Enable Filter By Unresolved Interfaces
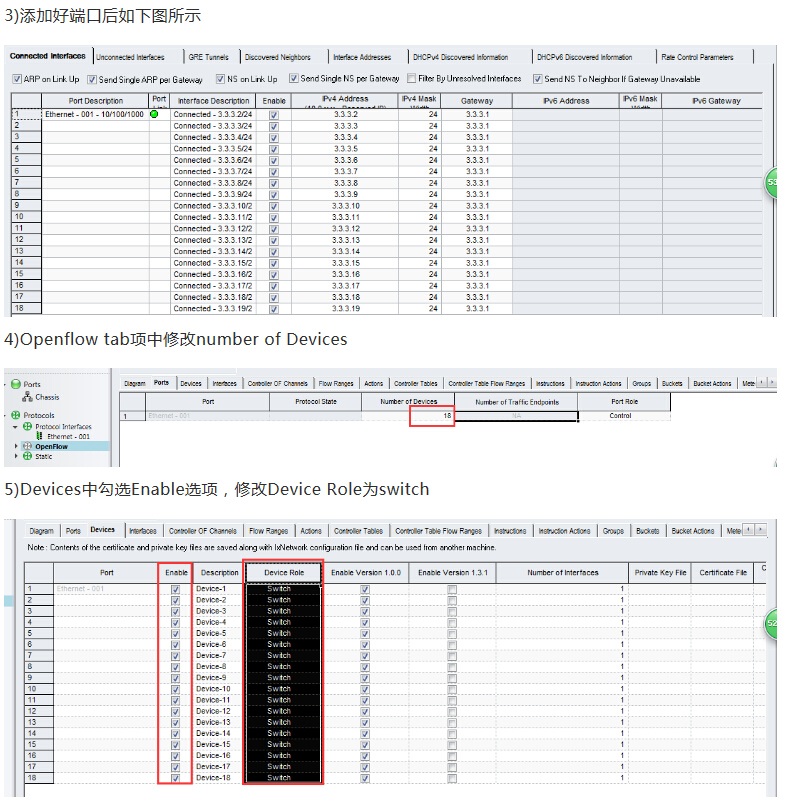Viewport: 787px width, 805px height. (411, 79)
